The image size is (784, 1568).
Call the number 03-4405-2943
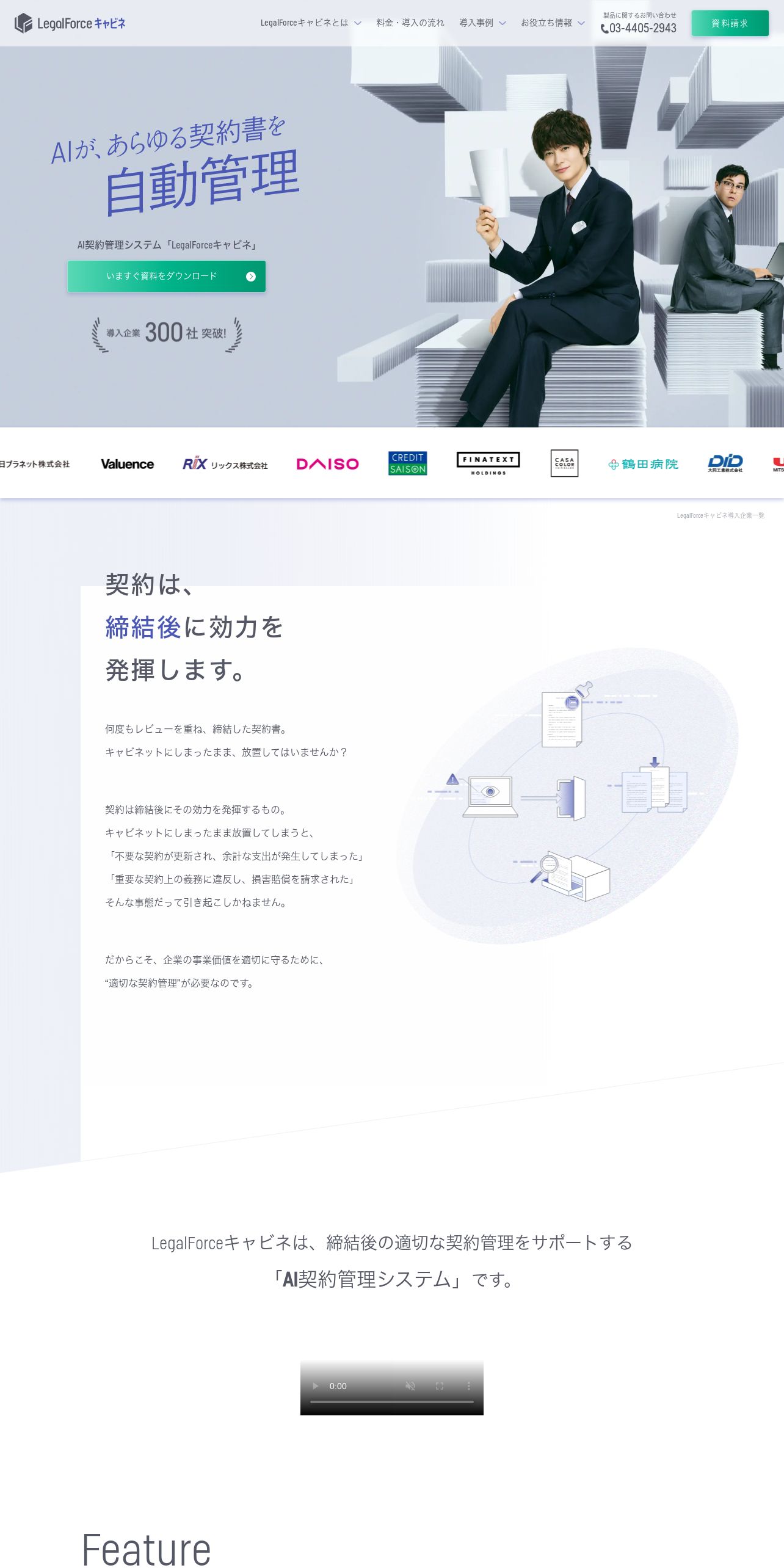coord(643,28)
